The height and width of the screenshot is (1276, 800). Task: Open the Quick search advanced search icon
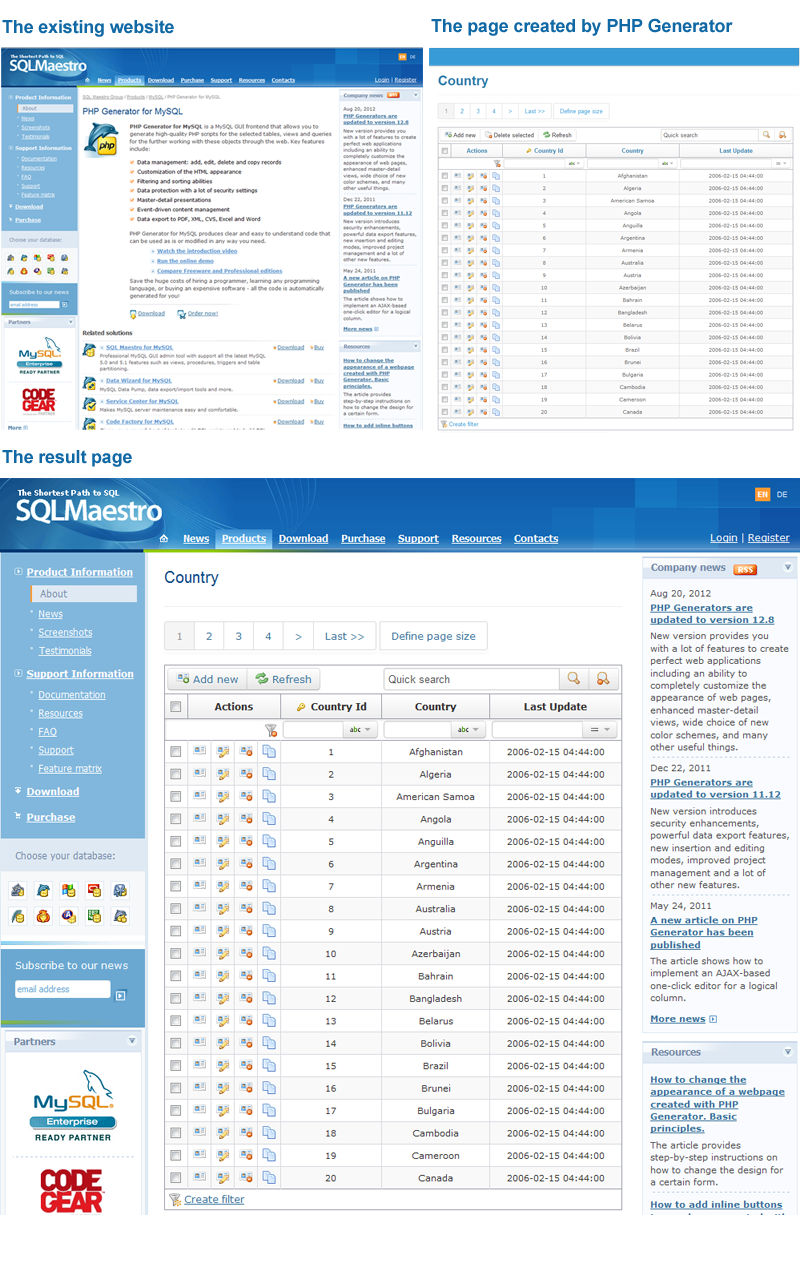(x=603, y=679)
